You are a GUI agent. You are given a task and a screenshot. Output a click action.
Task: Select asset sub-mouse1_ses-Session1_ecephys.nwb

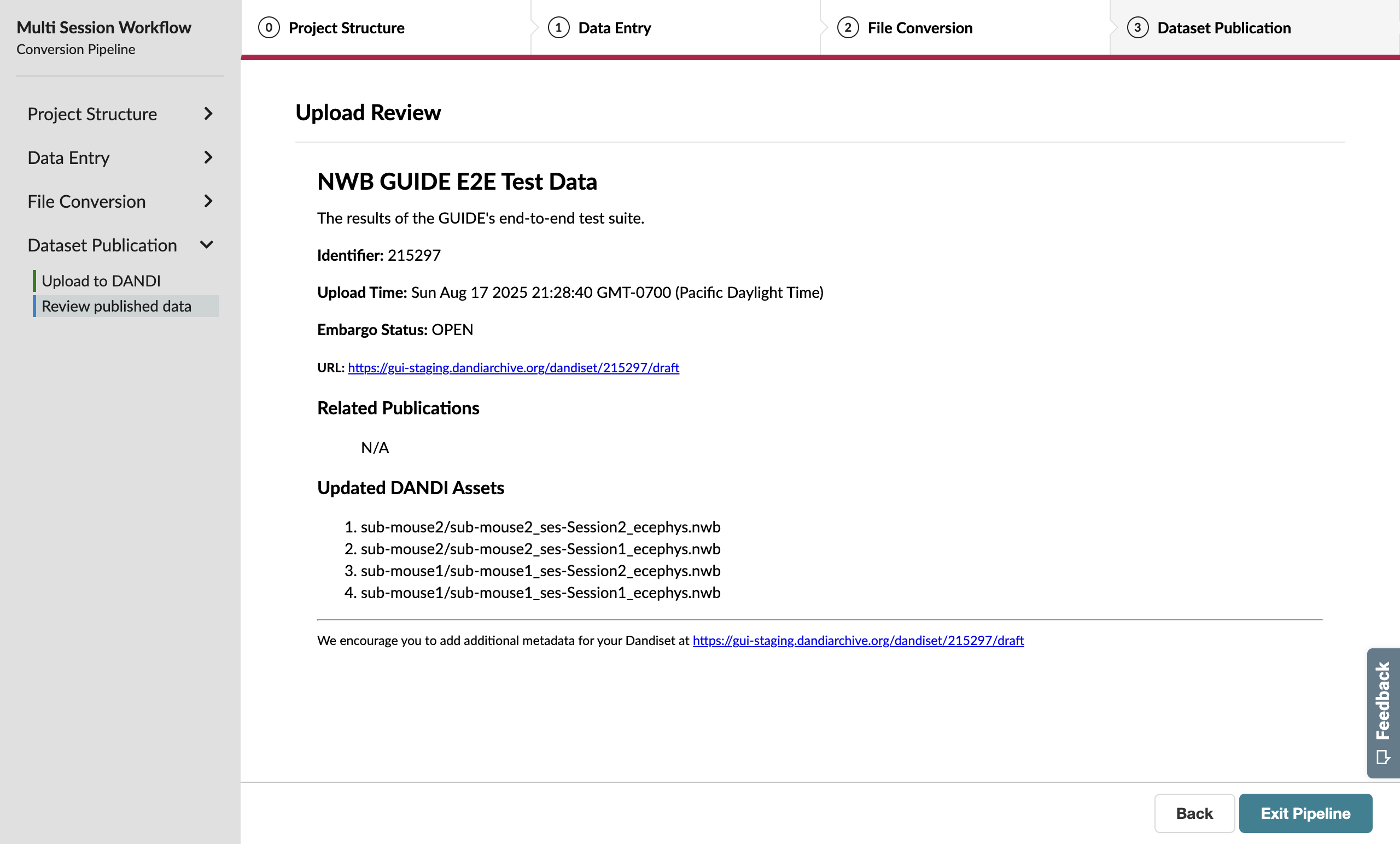tap(540, 593)
